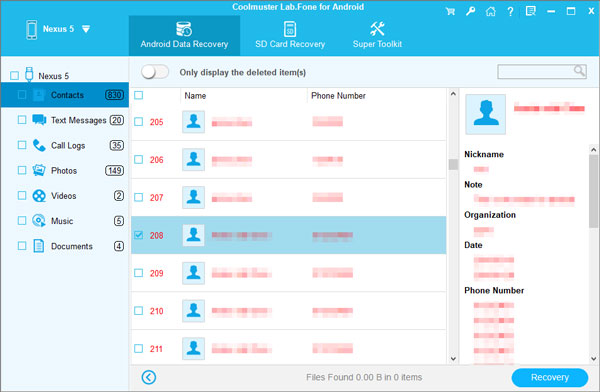Check the box for contact row 207
600x392 pixels.
139,197
